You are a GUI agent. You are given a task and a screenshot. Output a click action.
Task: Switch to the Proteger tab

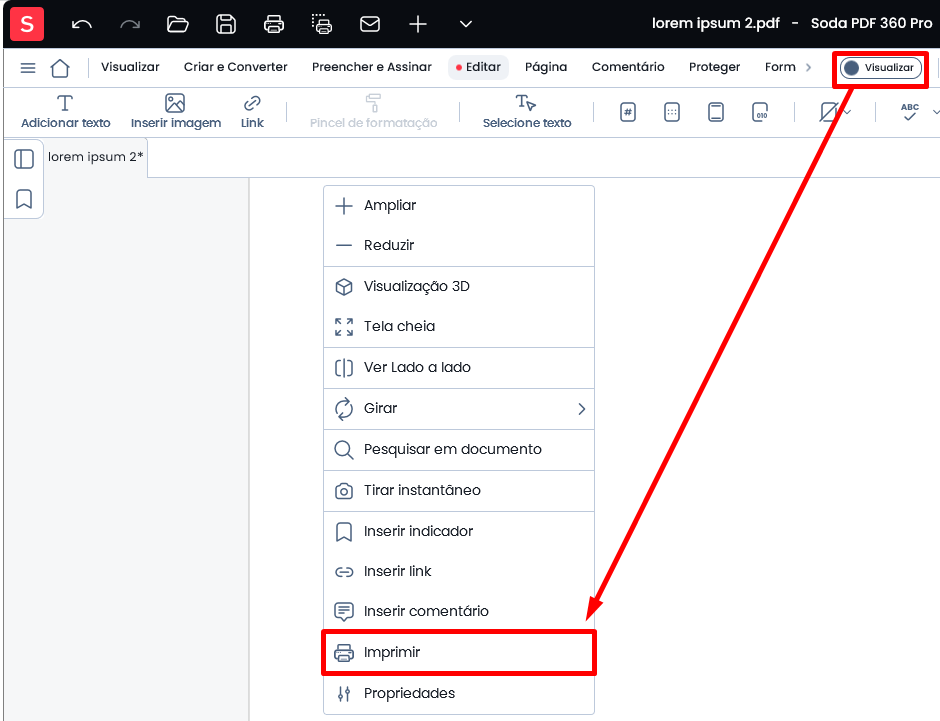coord(715,67)
